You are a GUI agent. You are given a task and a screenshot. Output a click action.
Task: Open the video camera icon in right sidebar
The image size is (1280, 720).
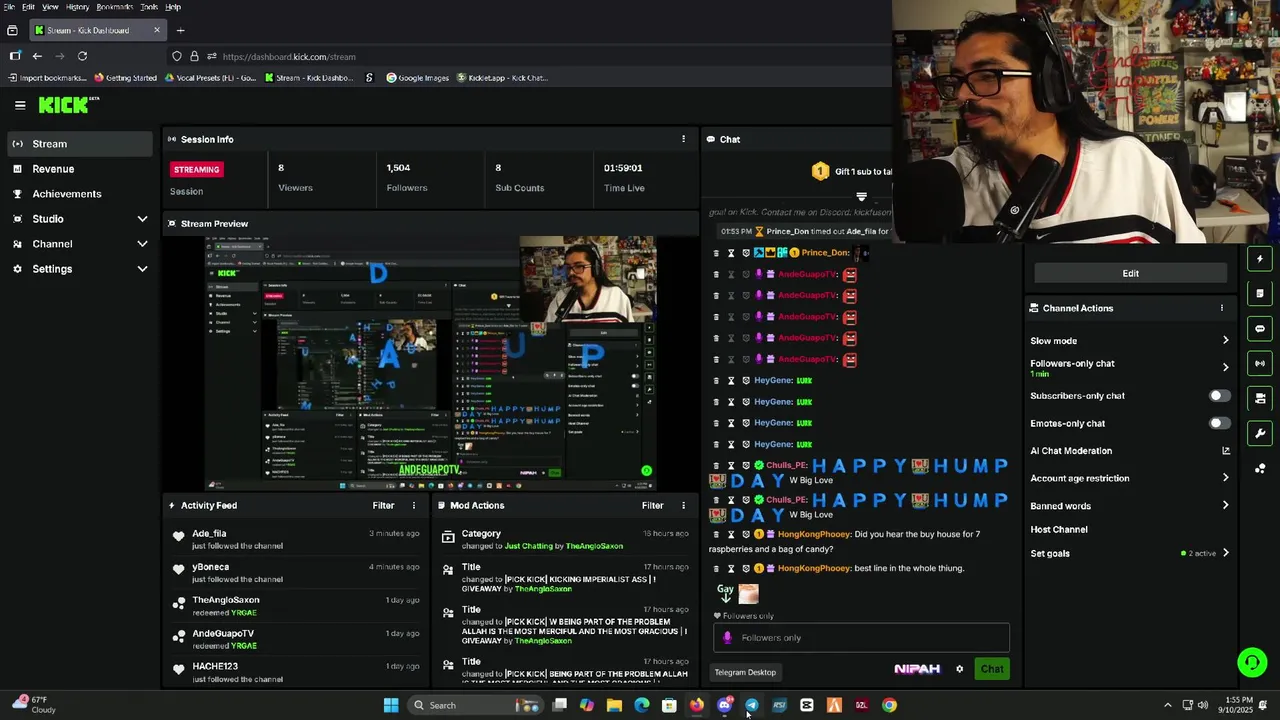pyautogui.click(x=1260, y=398)
